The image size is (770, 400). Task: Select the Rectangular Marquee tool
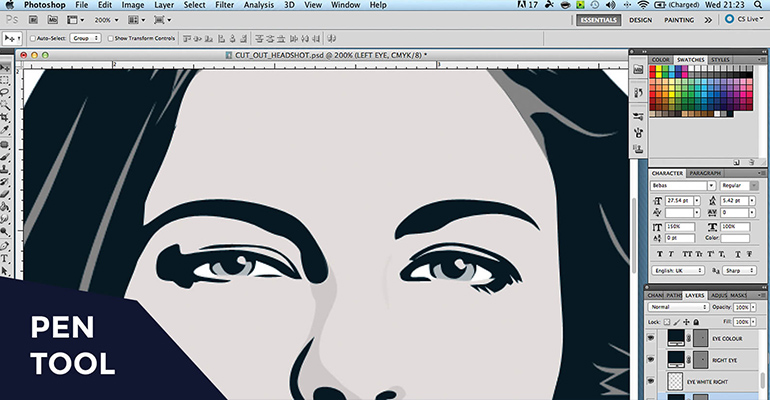(5, 80)
